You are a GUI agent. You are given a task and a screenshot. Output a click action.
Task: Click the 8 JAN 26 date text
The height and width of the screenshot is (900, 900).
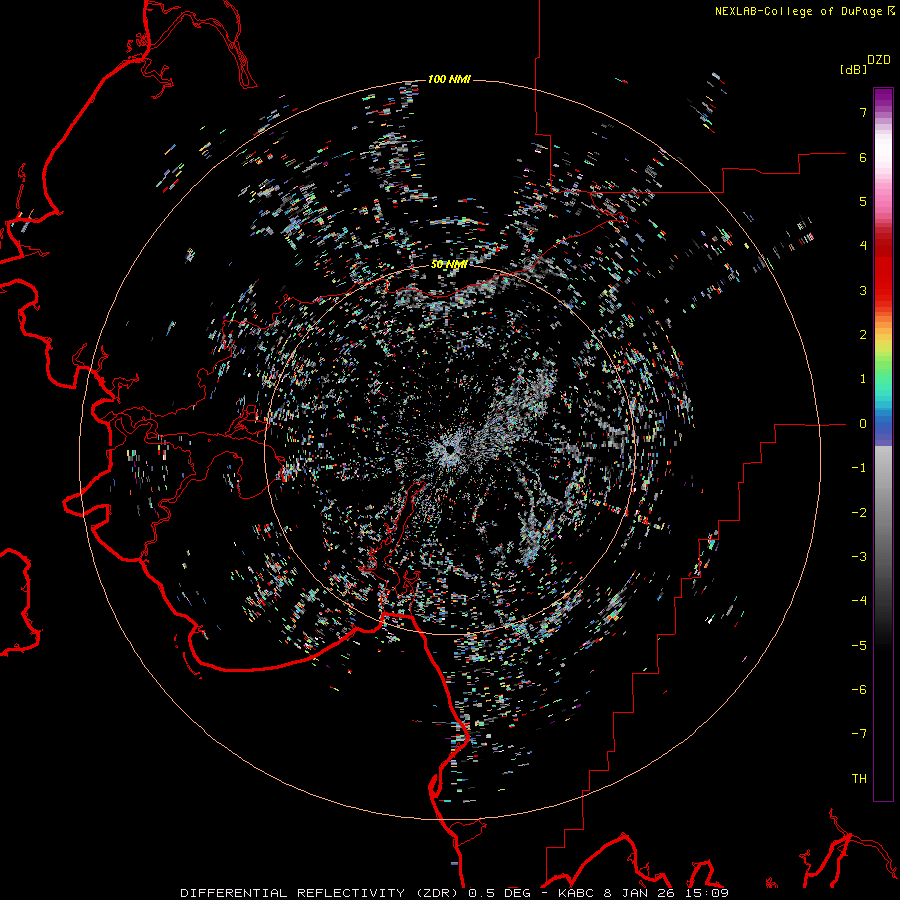(639, 893)
